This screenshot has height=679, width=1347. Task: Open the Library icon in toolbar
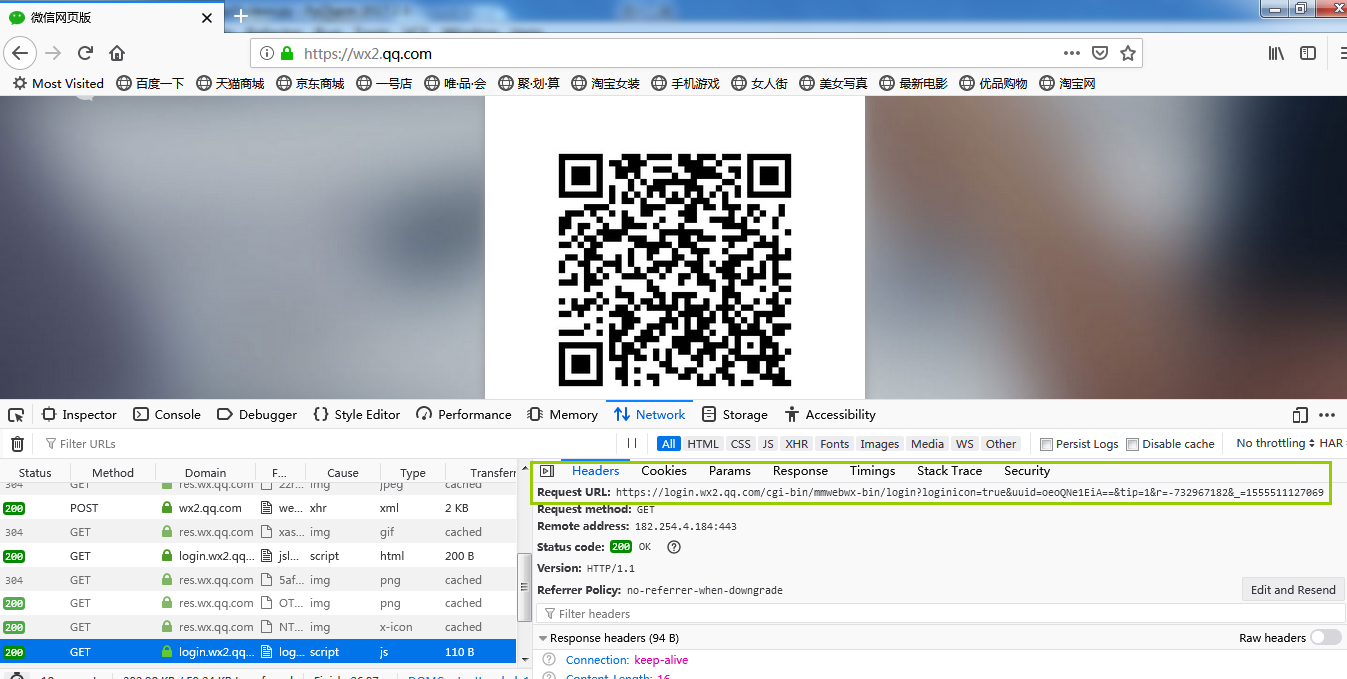click(1277, 53)
